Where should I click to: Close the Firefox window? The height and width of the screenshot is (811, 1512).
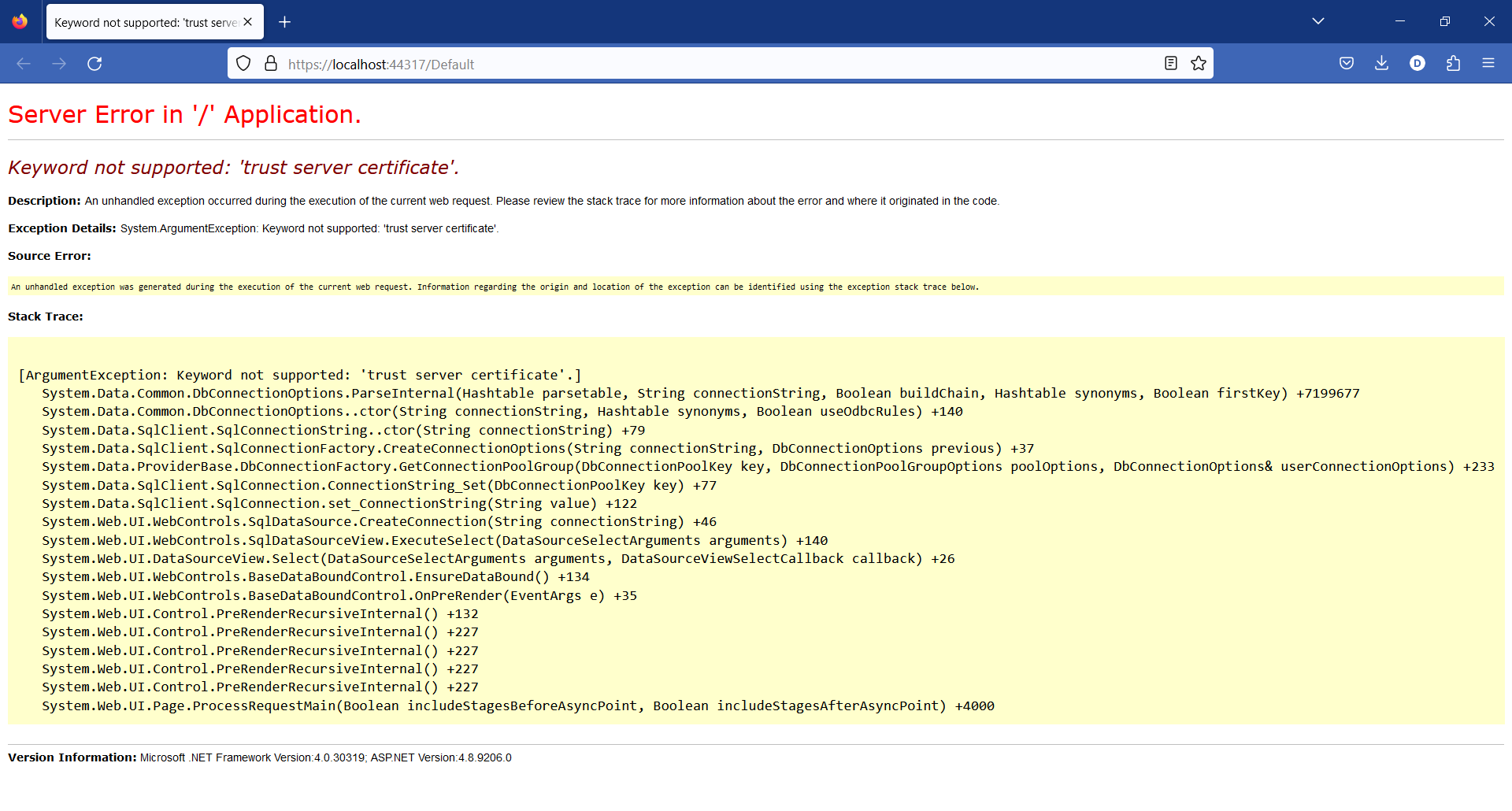[x=1489, y=21]
